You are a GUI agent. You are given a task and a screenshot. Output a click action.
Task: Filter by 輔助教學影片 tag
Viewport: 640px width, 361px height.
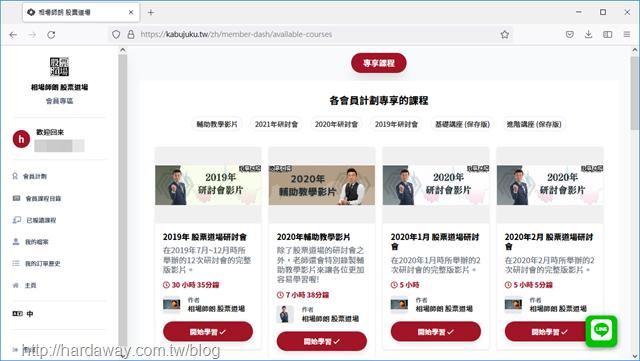coord(217,124)
